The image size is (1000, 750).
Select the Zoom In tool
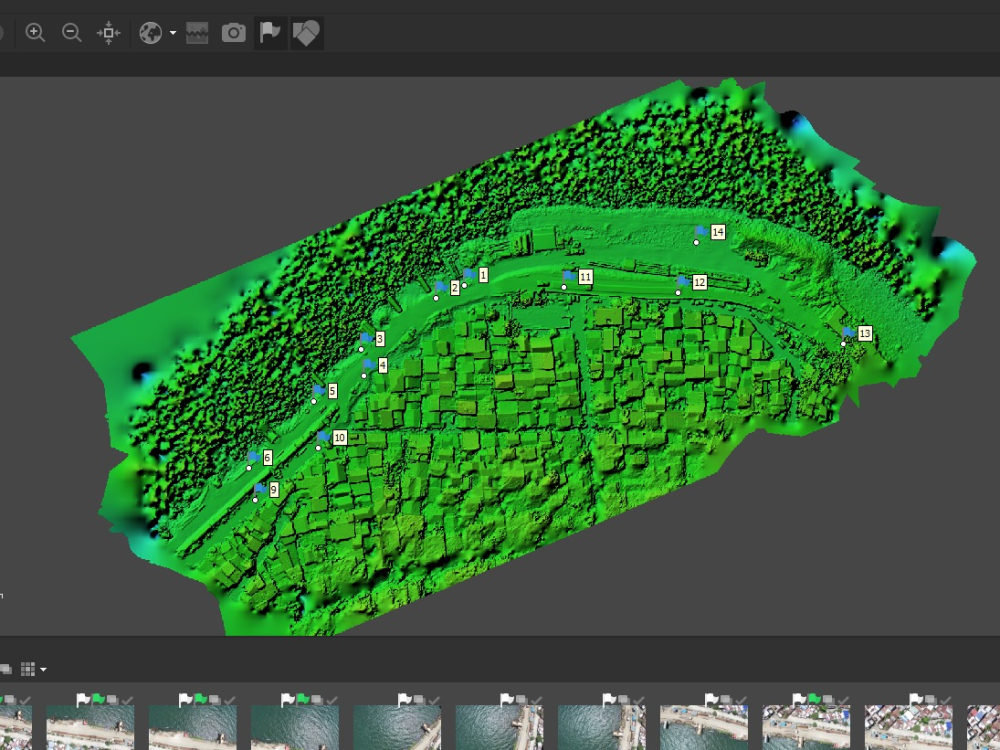[x=35, y=31]
